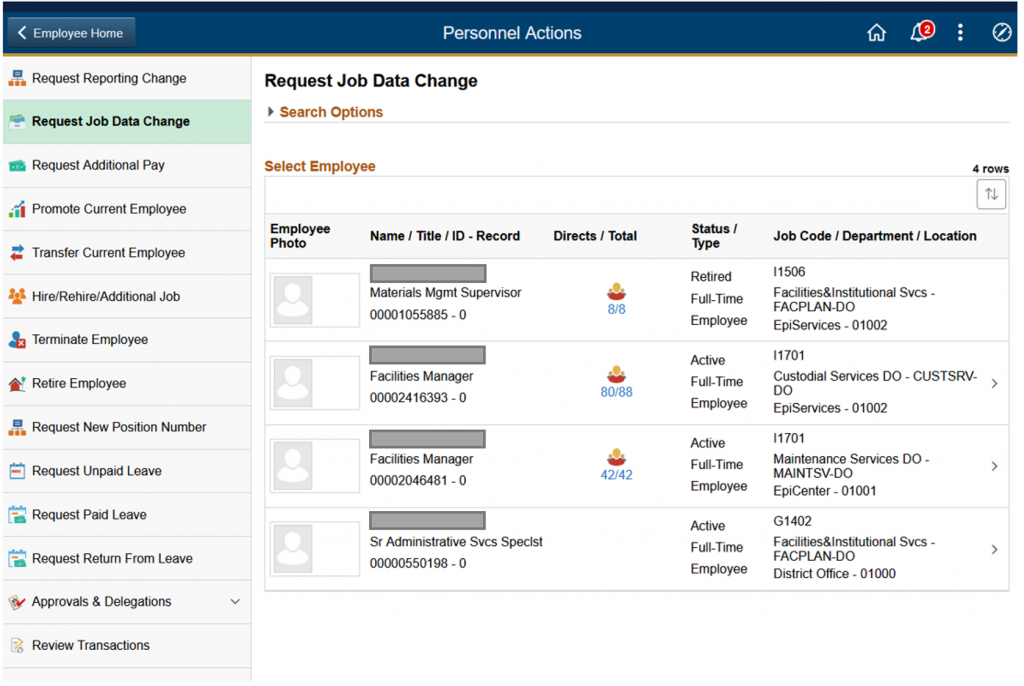Viewport: 1024px width, 686px height.
Task: Click EpiCenter - 01001 location
Action: pos(825,491)
